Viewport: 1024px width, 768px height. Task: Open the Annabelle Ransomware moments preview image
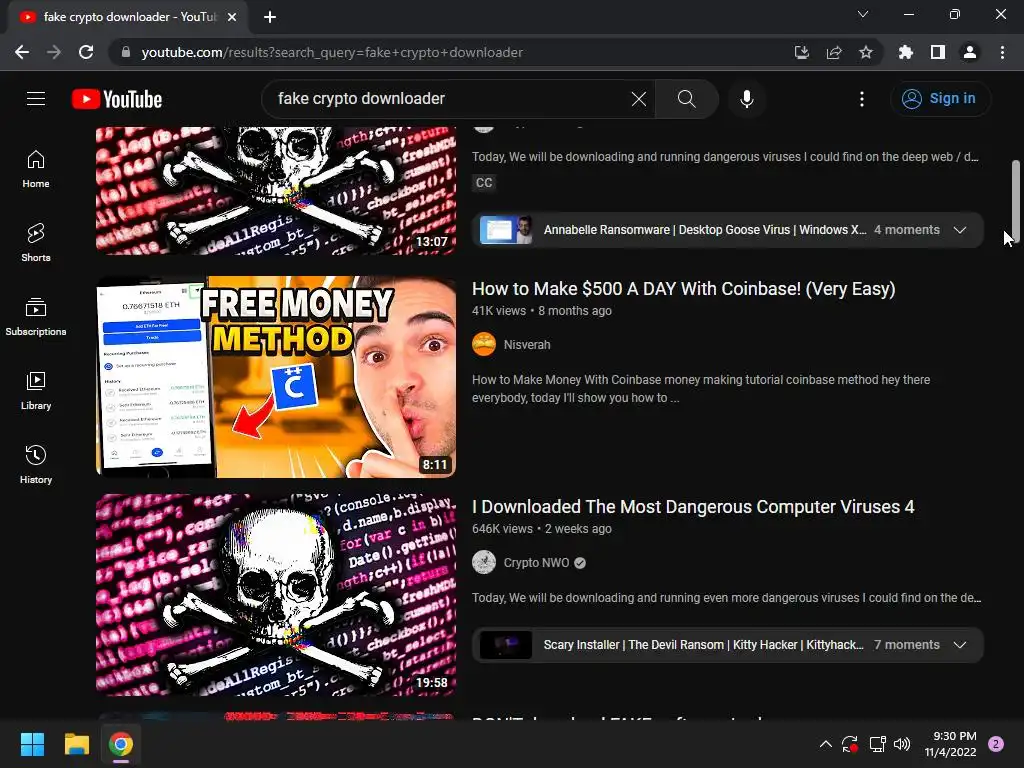click(505, 230)
